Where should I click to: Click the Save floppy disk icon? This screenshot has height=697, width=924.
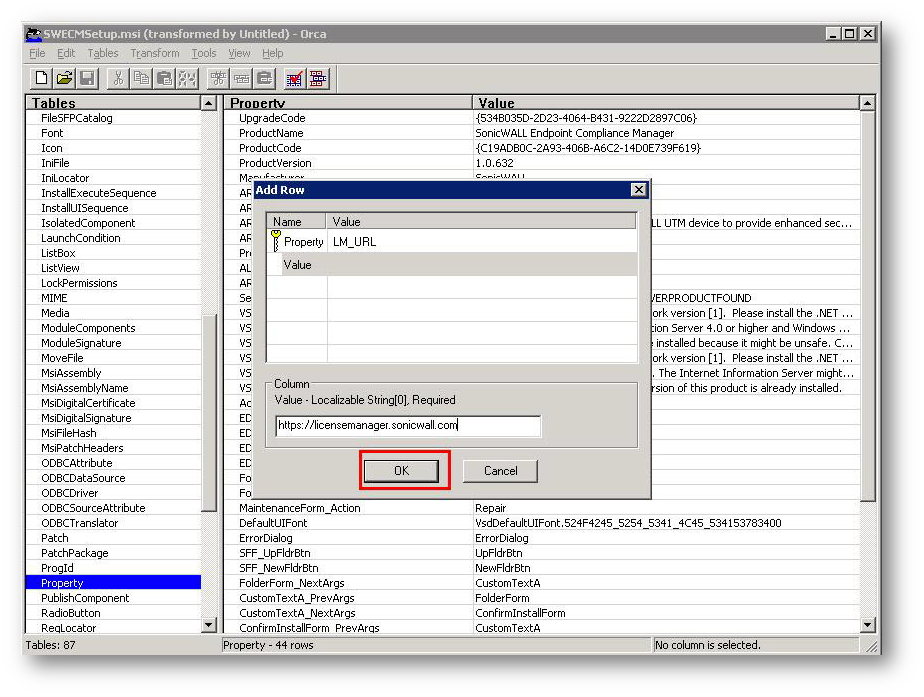(x=87, y=78)
